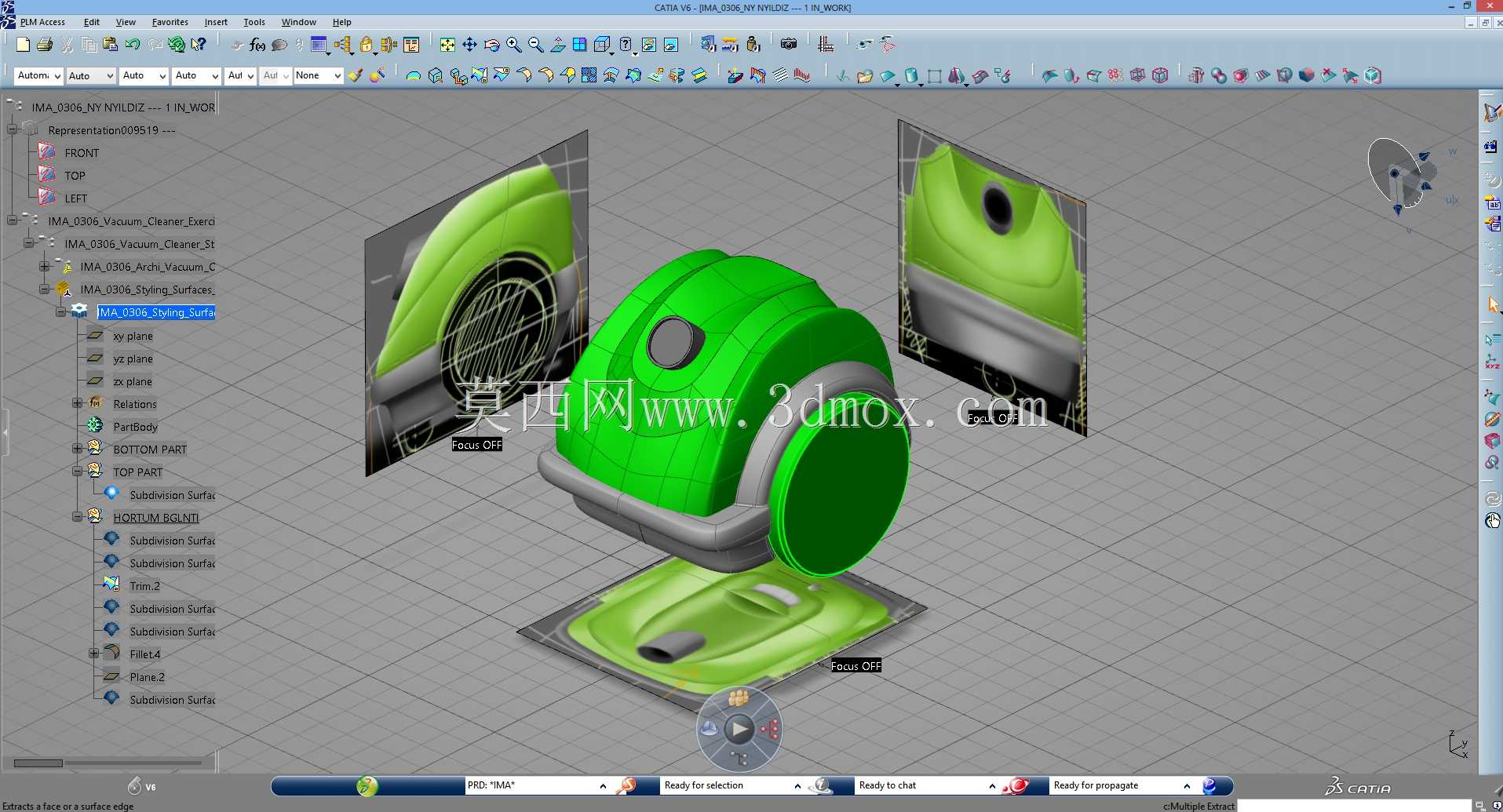Viewport: 1503px width, 812px height.
Task: Click the Capture camera icon
Action: [x=789, y=45]
